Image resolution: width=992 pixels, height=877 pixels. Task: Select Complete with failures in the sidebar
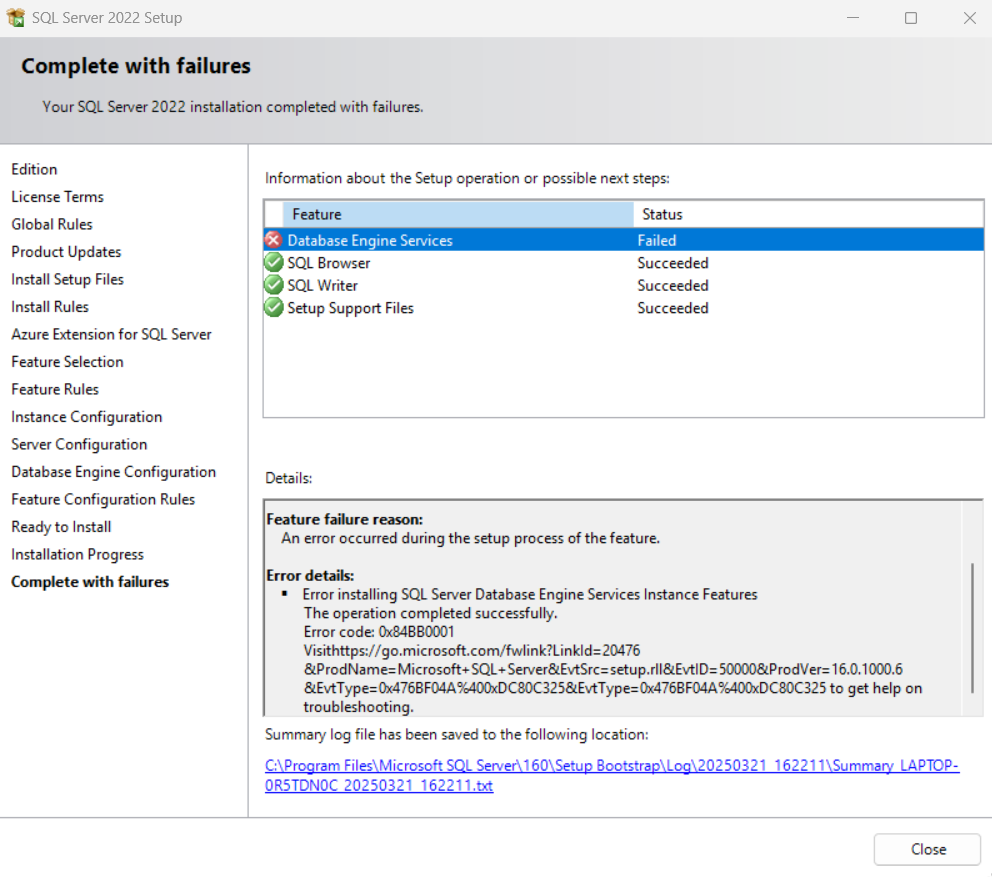click(x=89, y=581)
